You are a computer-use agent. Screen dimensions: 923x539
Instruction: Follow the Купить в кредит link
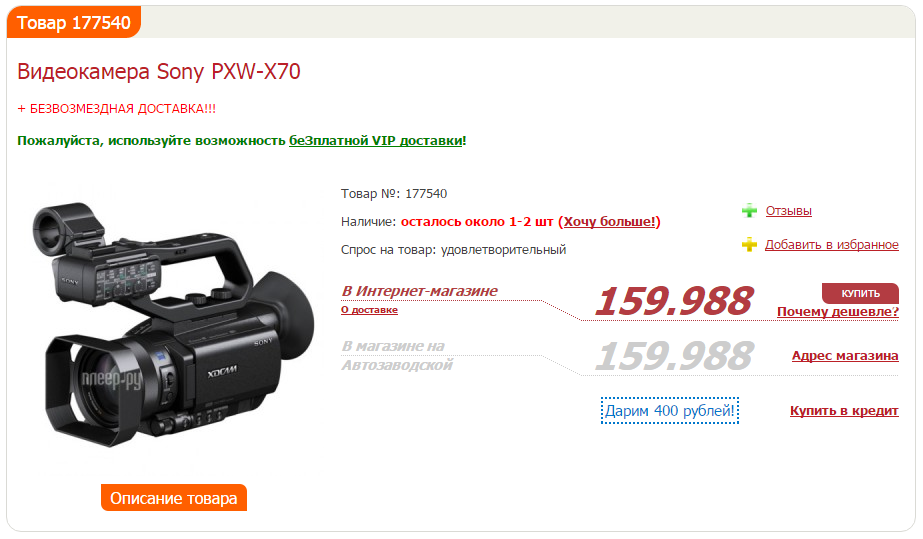(844, 411)
